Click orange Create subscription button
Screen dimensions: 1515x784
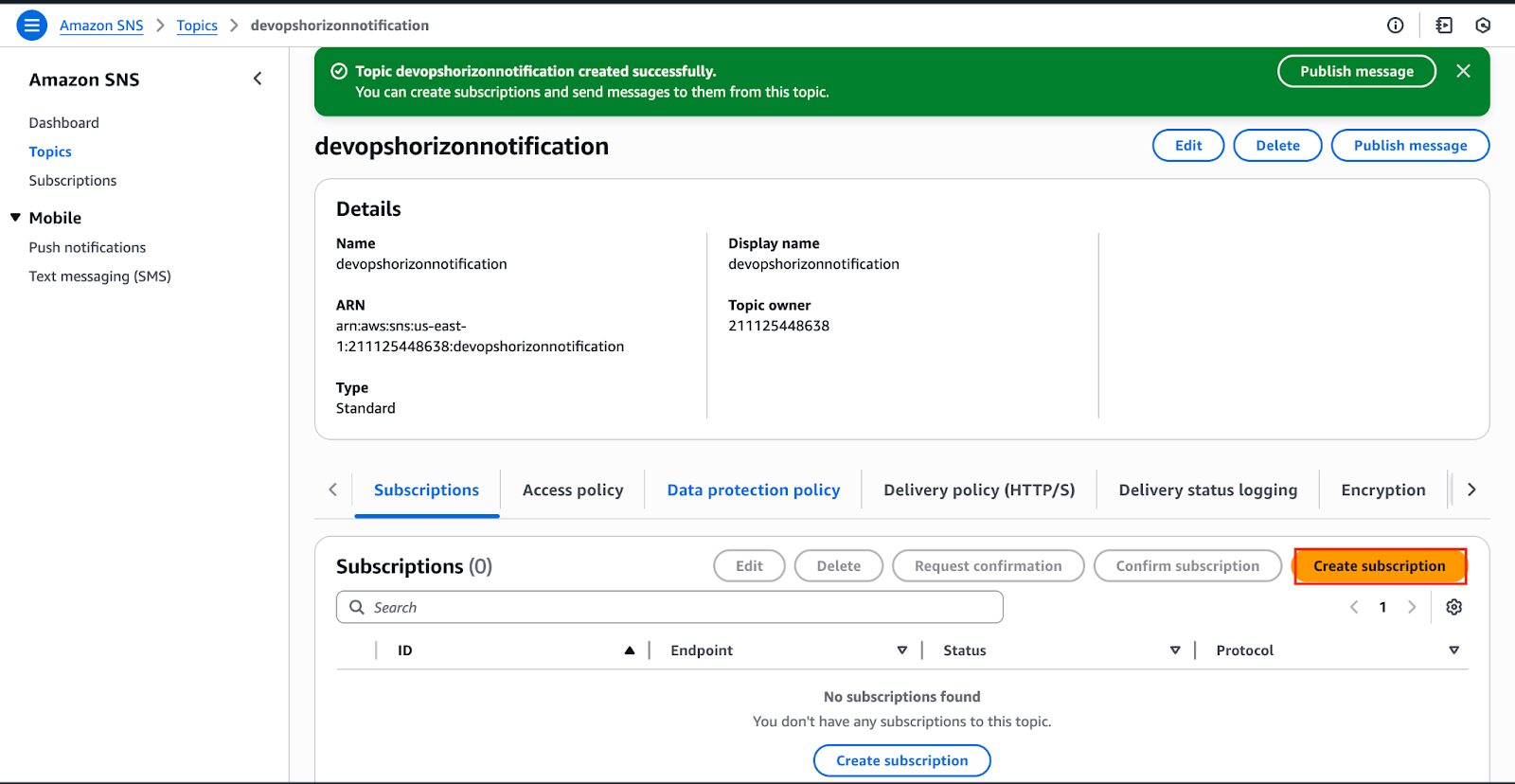pos(1380,566)
